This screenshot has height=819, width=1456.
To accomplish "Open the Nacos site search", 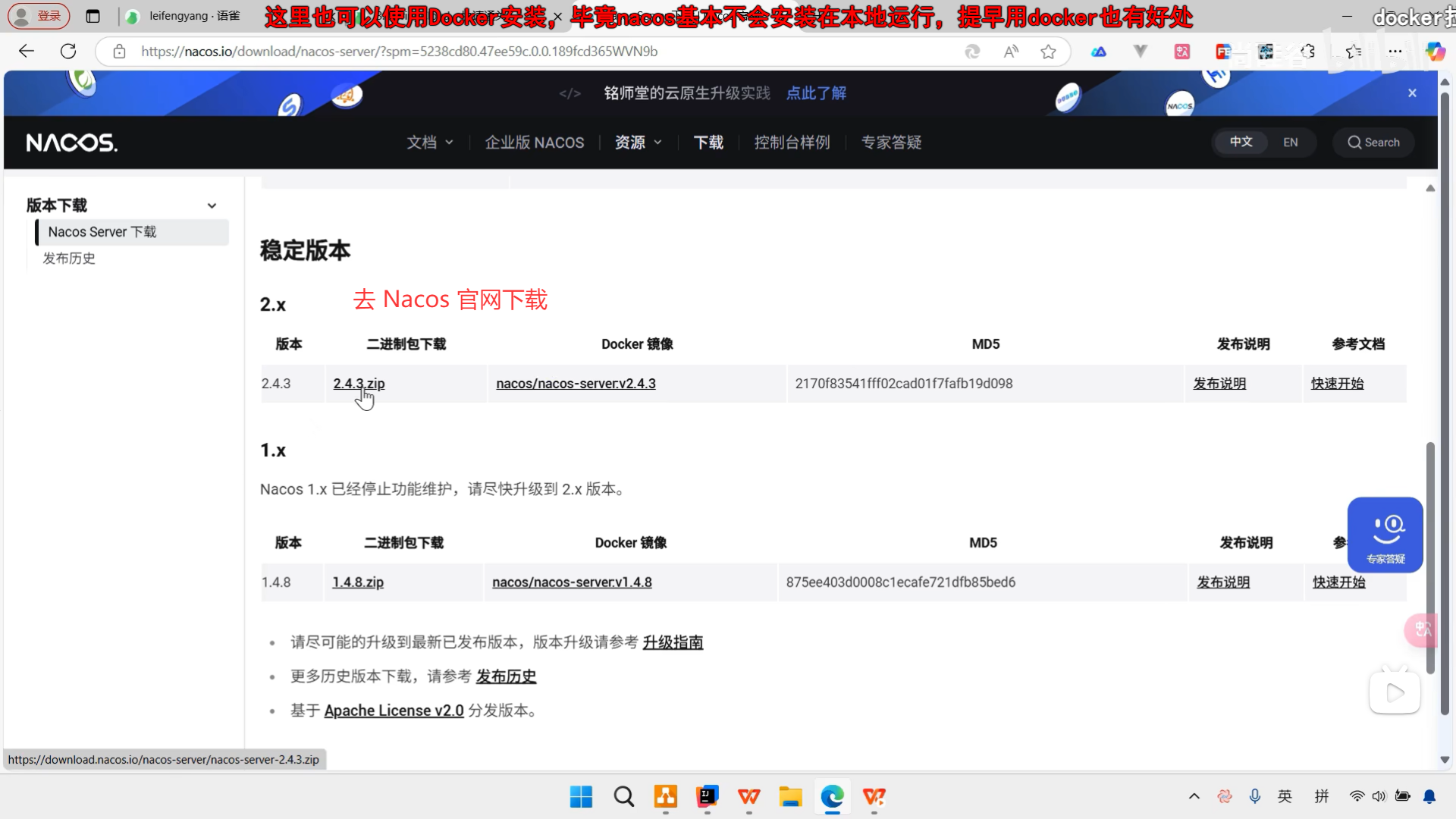I will tap(1373, 142).
